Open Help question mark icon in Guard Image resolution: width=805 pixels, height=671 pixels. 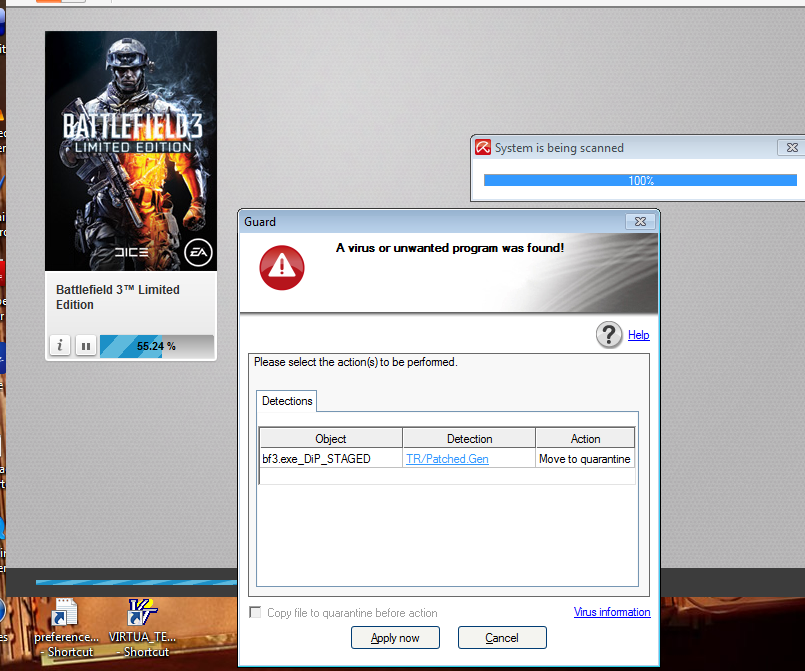(609, 335)
